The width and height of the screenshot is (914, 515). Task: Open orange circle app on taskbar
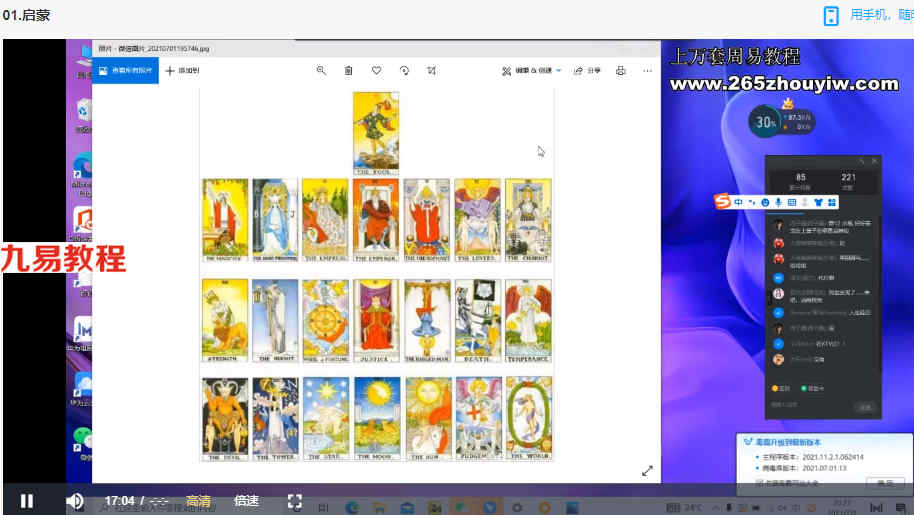tap(544, 507)
